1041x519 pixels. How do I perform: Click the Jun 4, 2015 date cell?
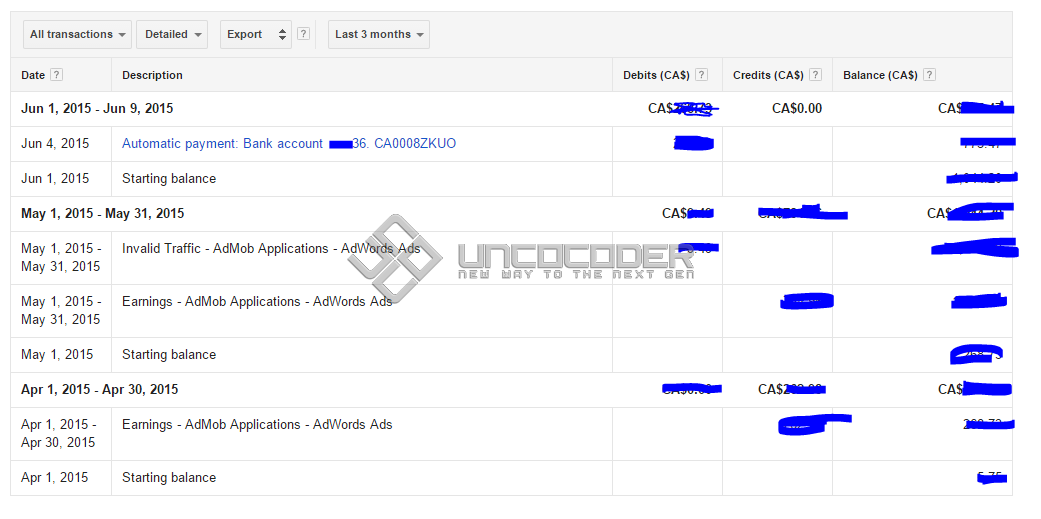(55, 143)
